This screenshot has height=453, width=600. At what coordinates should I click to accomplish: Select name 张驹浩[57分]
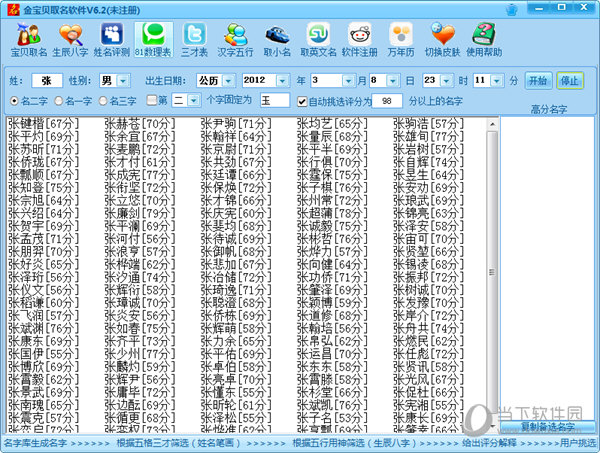[428, 124]
